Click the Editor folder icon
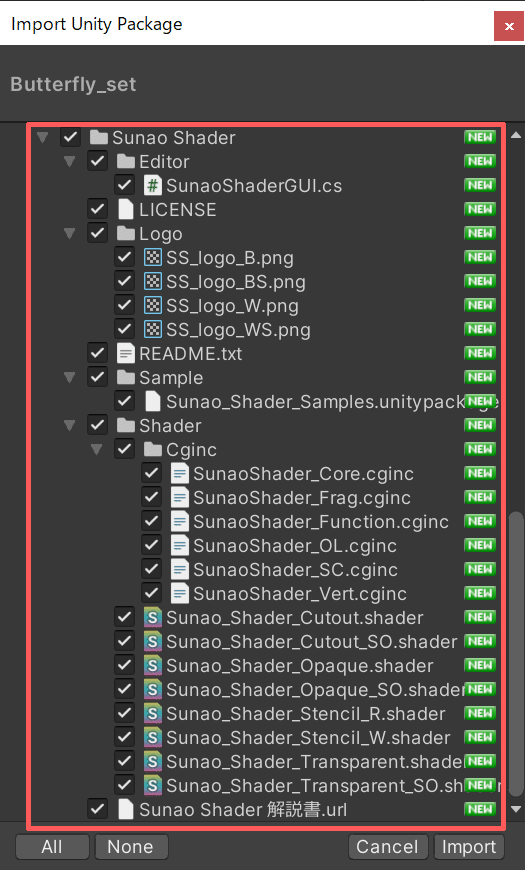 click(x=125, y=161)
